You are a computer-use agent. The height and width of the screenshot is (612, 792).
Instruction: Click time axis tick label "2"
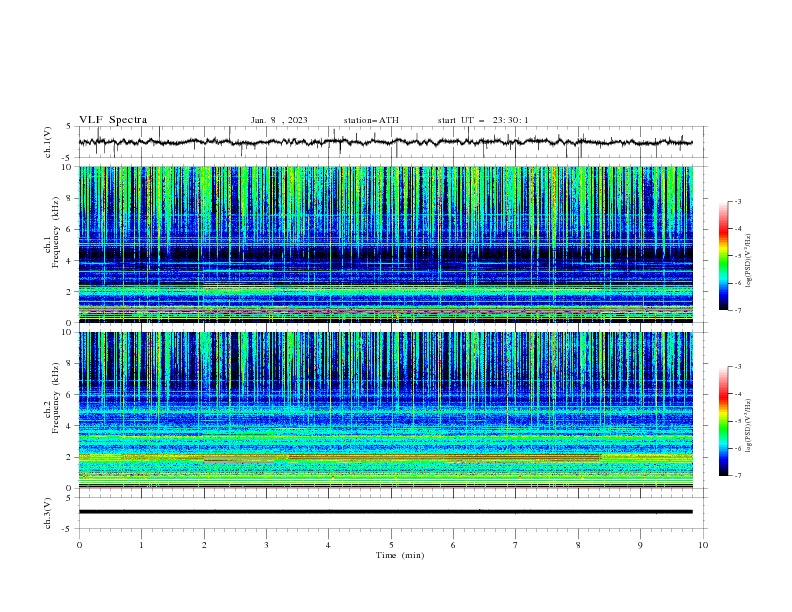tap(204, 545)
